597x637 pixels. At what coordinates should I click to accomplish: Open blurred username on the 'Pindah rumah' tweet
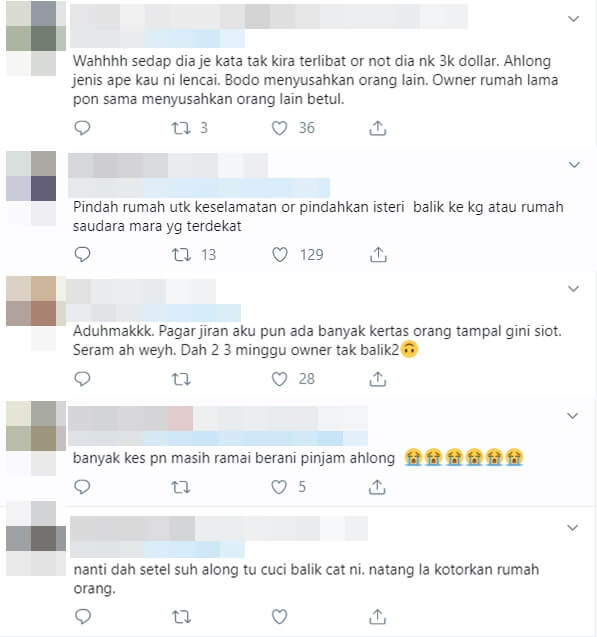[168, 166]
